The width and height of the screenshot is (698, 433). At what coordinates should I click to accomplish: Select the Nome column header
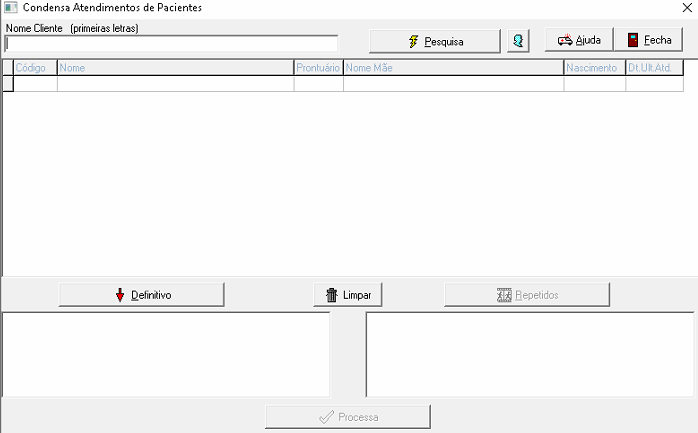175,68
